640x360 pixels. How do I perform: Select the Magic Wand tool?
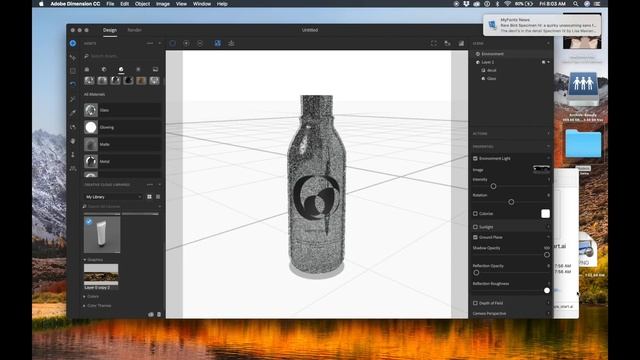pos(73,99)
